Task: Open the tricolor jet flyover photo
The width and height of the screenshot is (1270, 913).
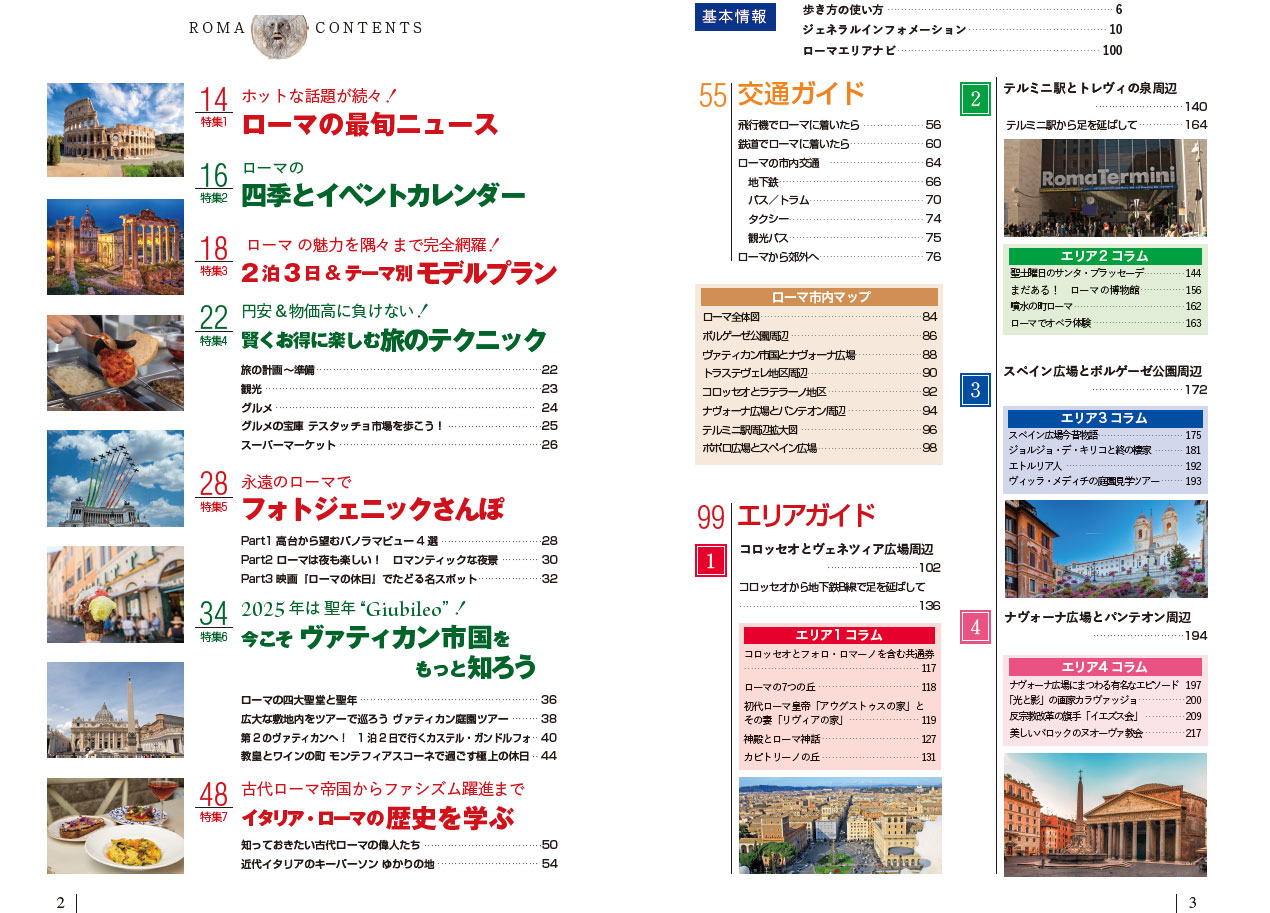Action: pos(115,478)
